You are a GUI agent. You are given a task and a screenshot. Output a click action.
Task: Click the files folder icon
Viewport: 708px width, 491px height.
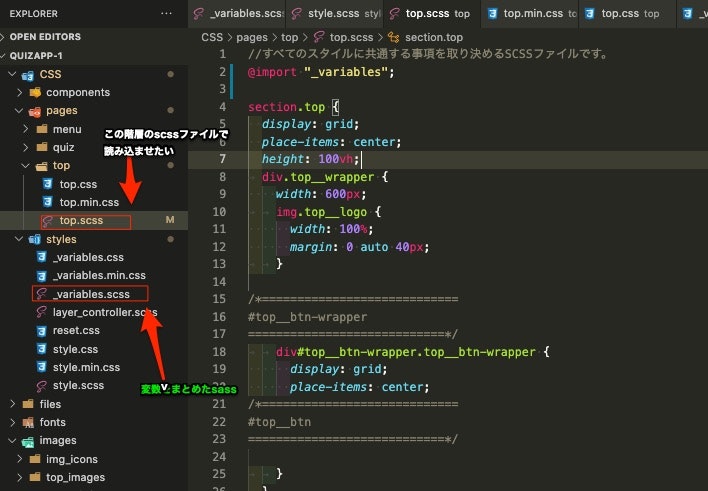28,404
